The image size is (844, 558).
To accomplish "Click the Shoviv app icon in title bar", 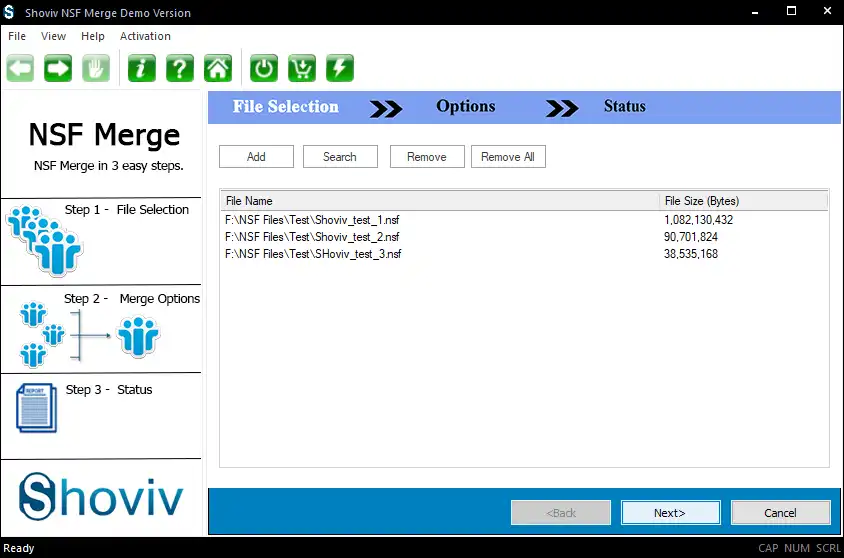I will (x=9, y=12).
